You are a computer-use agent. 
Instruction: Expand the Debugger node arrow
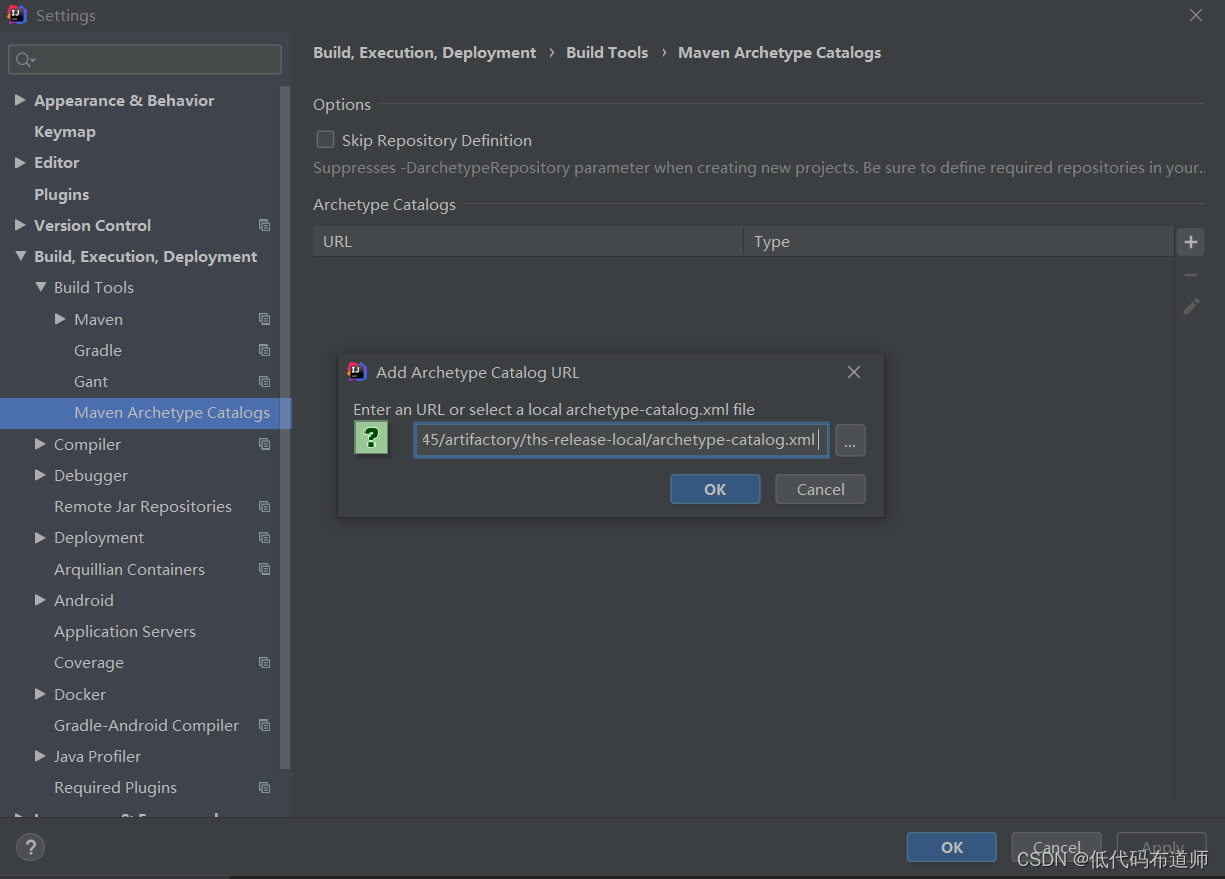40,475
